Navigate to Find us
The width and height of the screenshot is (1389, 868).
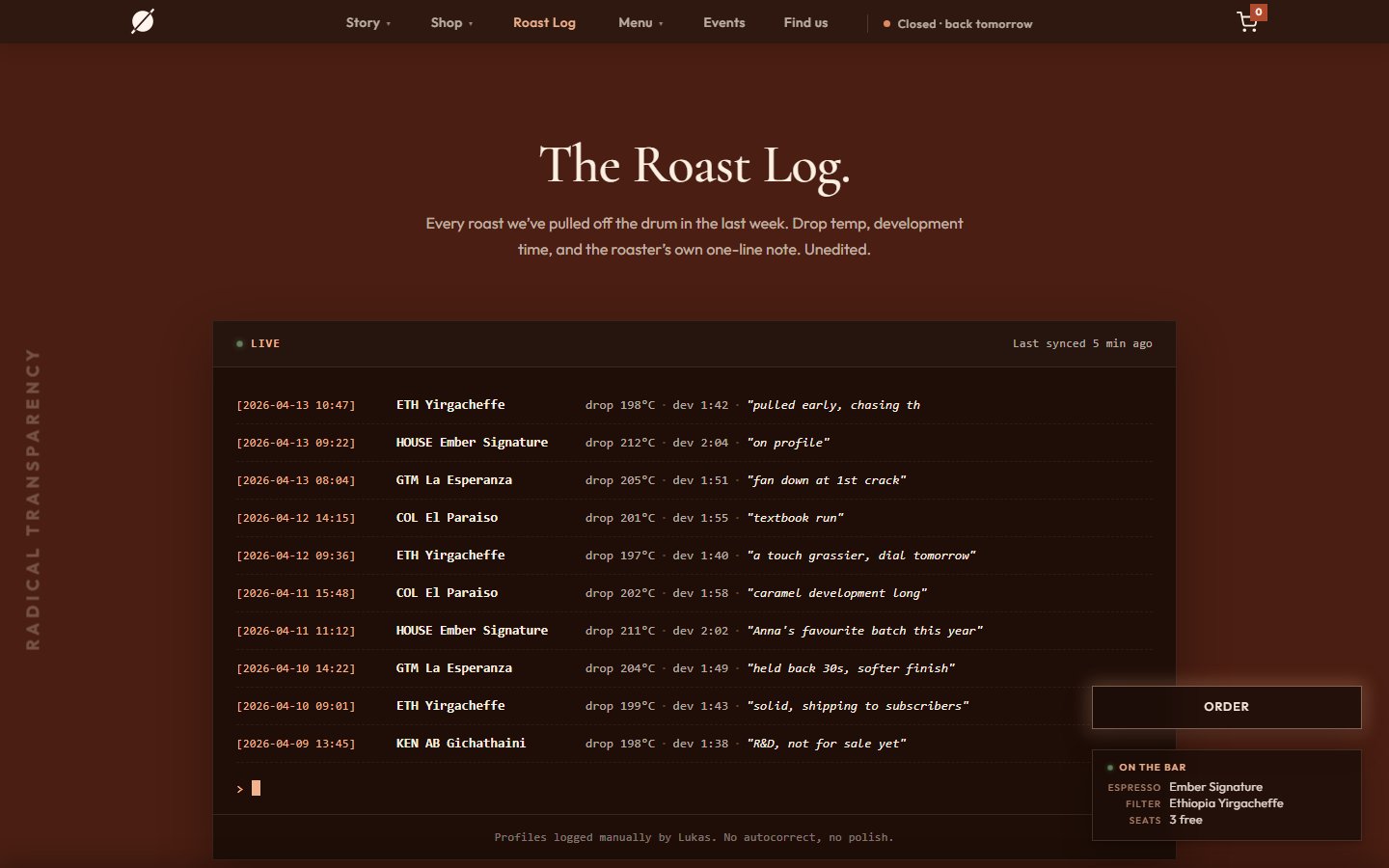[805, 23]
